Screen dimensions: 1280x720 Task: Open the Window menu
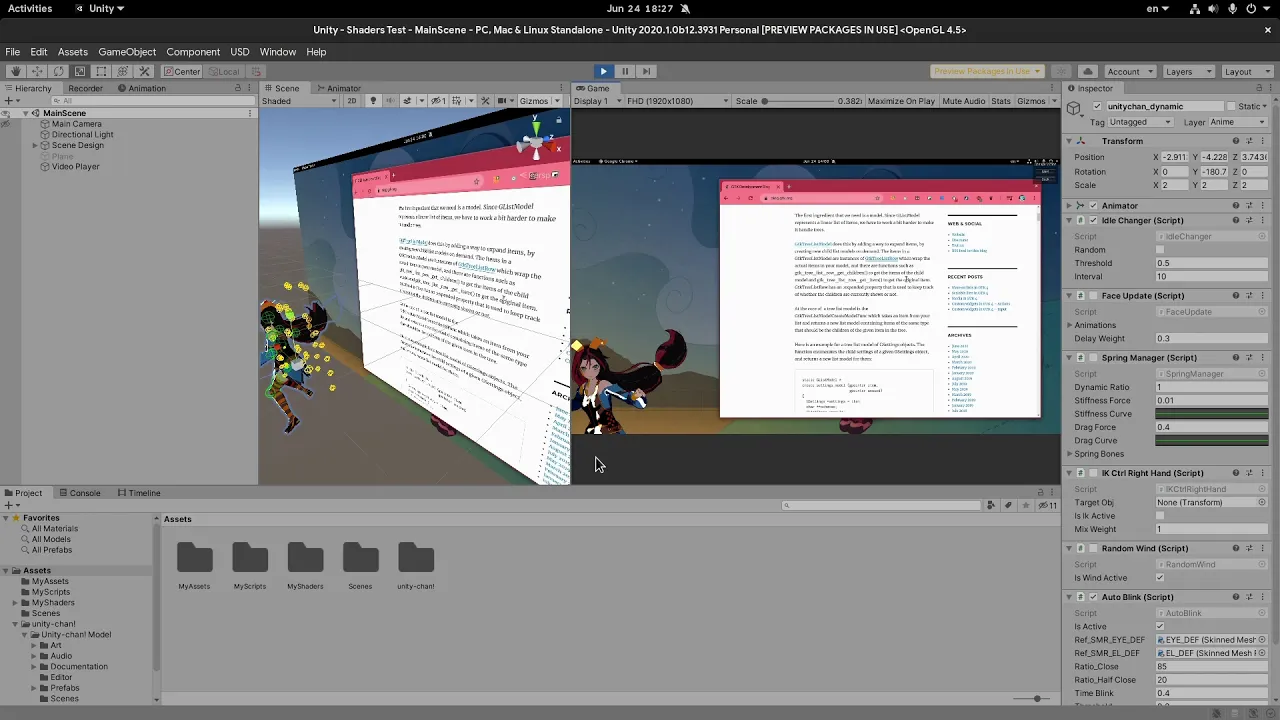tap(278, 52)
